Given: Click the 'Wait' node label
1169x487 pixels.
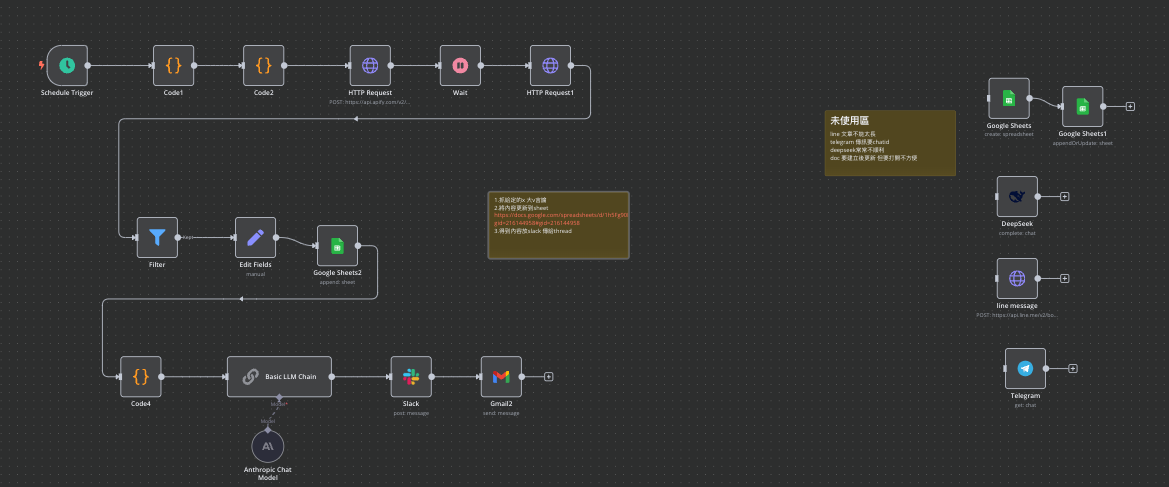Looking at the screenshot, I should 460,92.
